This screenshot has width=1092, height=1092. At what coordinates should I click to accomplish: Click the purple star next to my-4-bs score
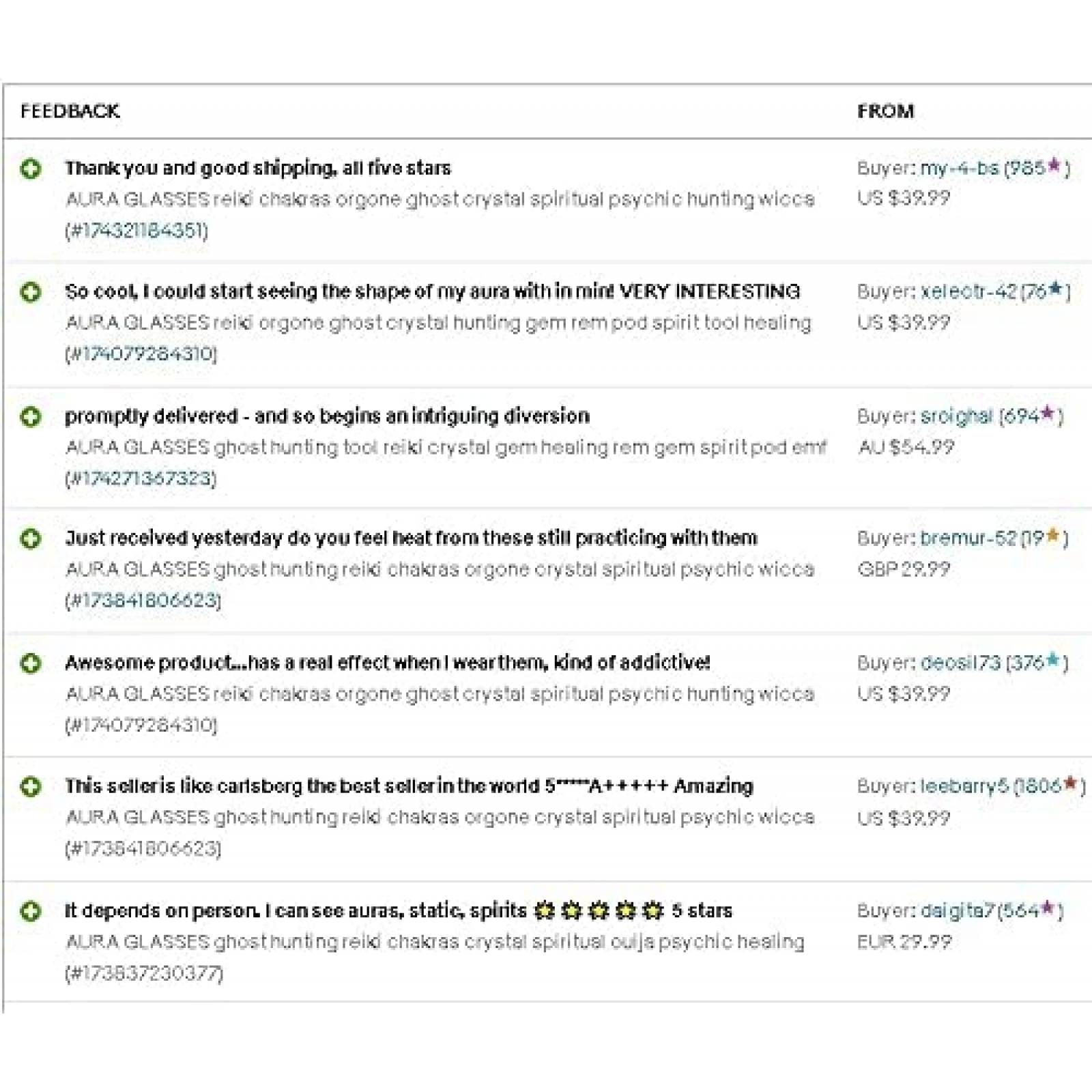point(1054,165)
